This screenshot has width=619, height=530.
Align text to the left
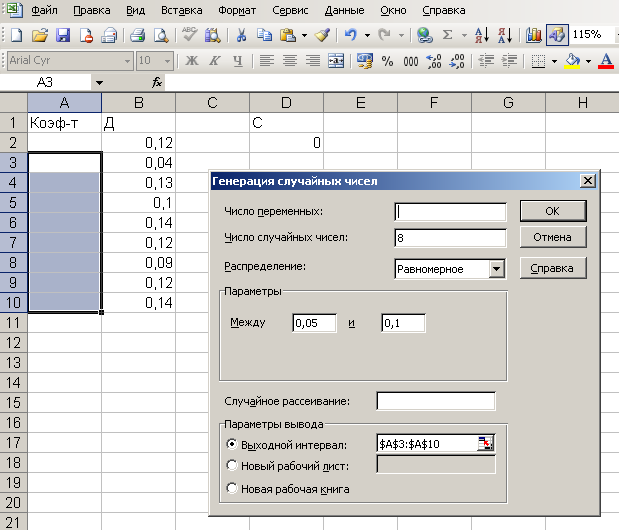267,61
